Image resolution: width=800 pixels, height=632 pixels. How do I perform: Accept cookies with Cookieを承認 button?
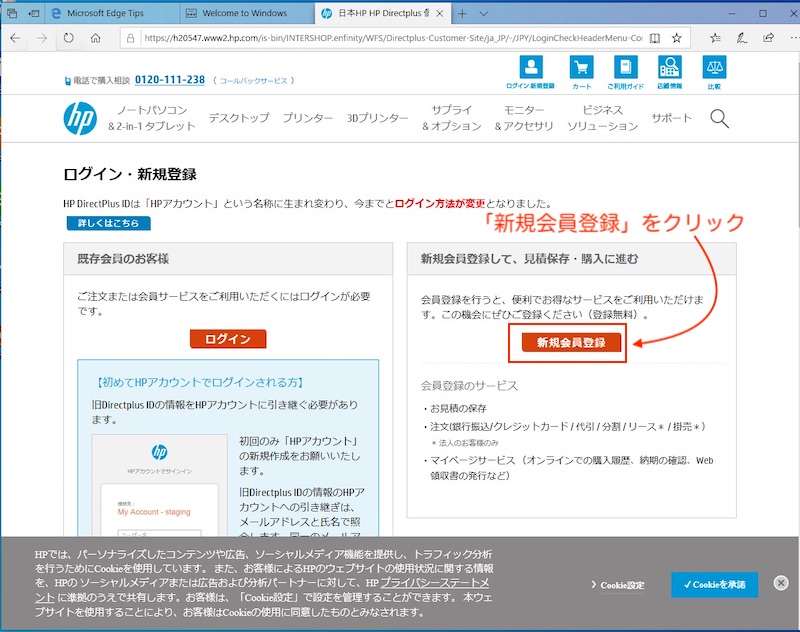[714, 585]
